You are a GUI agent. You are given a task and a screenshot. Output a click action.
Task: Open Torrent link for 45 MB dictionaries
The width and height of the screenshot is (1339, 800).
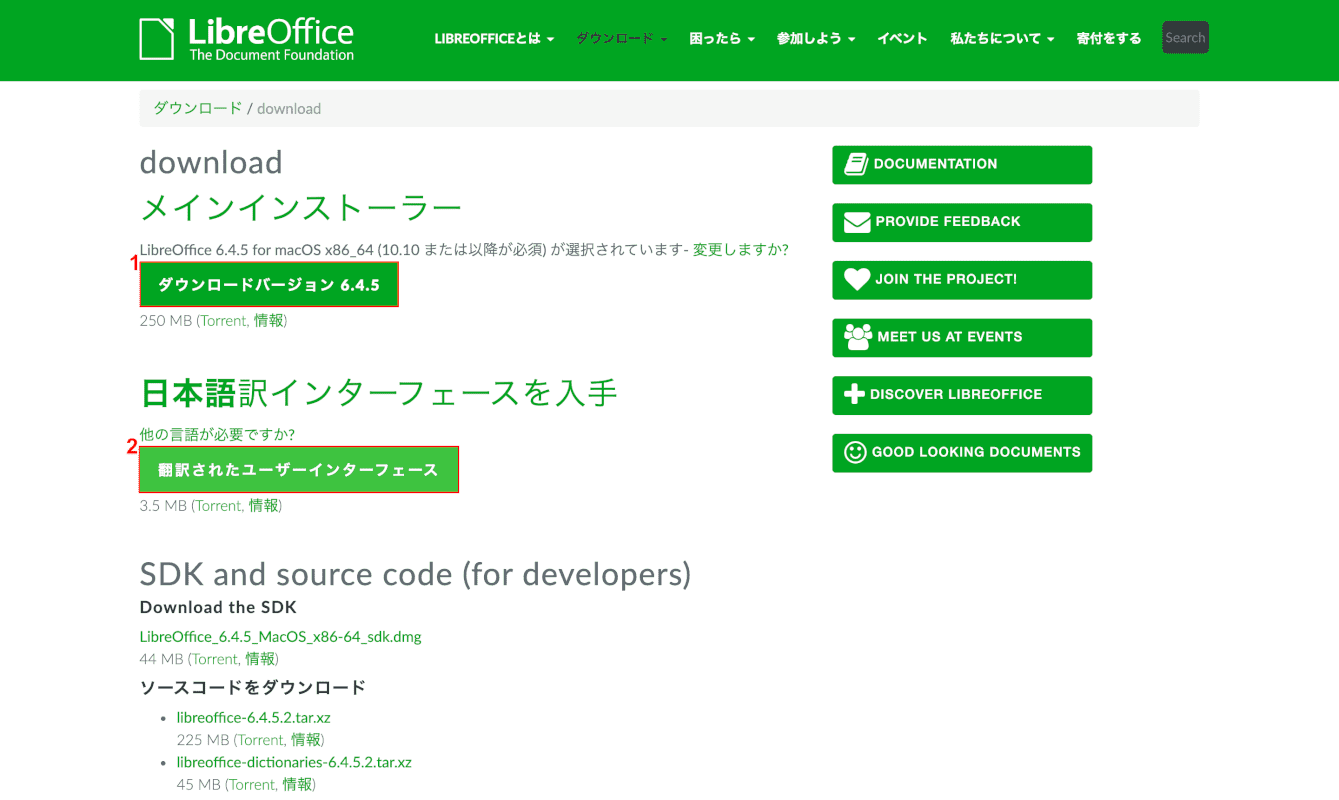point(252,785)
